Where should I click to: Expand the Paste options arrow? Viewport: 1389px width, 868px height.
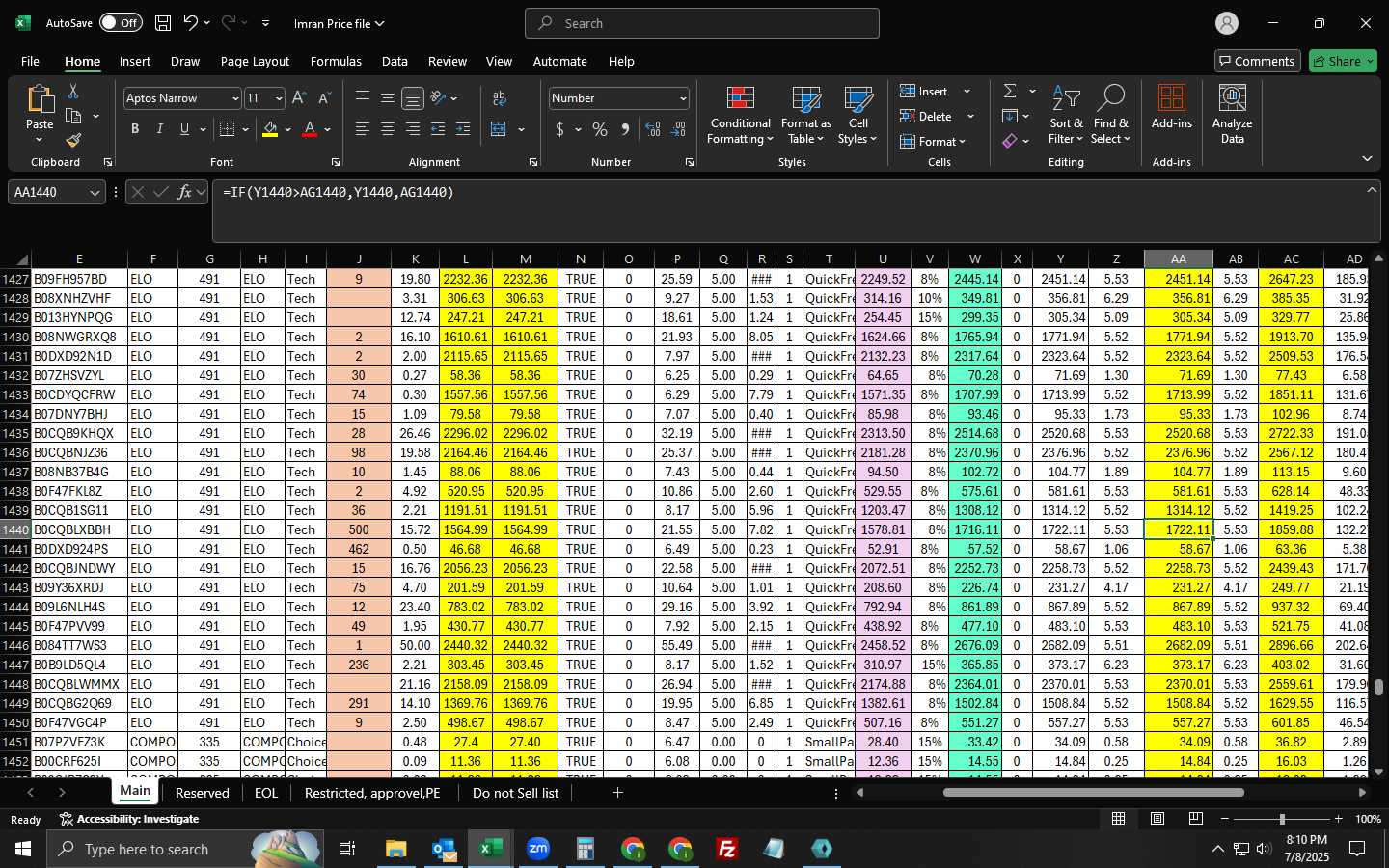[40, 141]
